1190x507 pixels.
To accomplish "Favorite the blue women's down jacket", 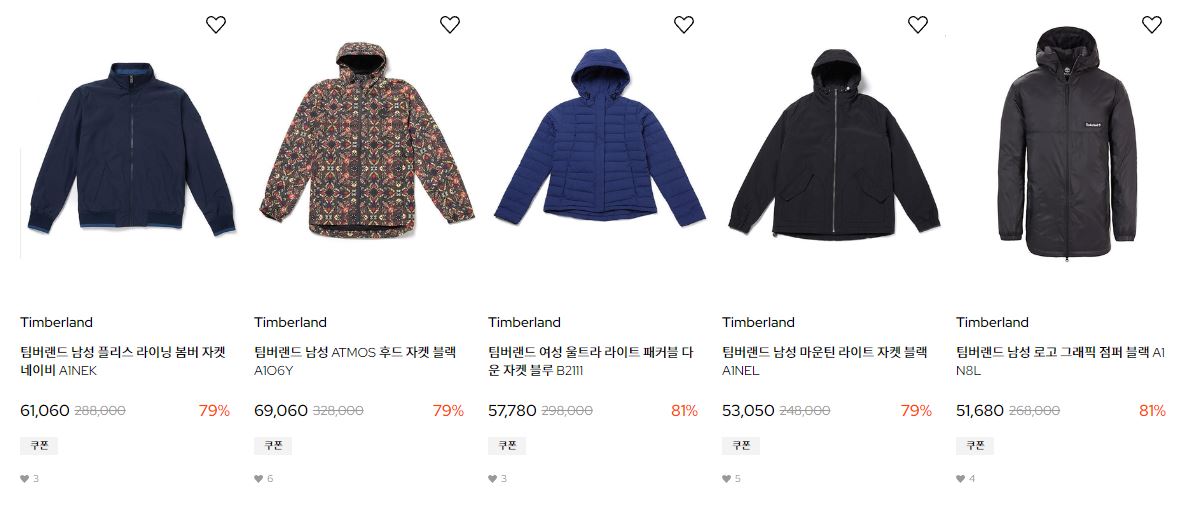I will [x=684, y=24].
